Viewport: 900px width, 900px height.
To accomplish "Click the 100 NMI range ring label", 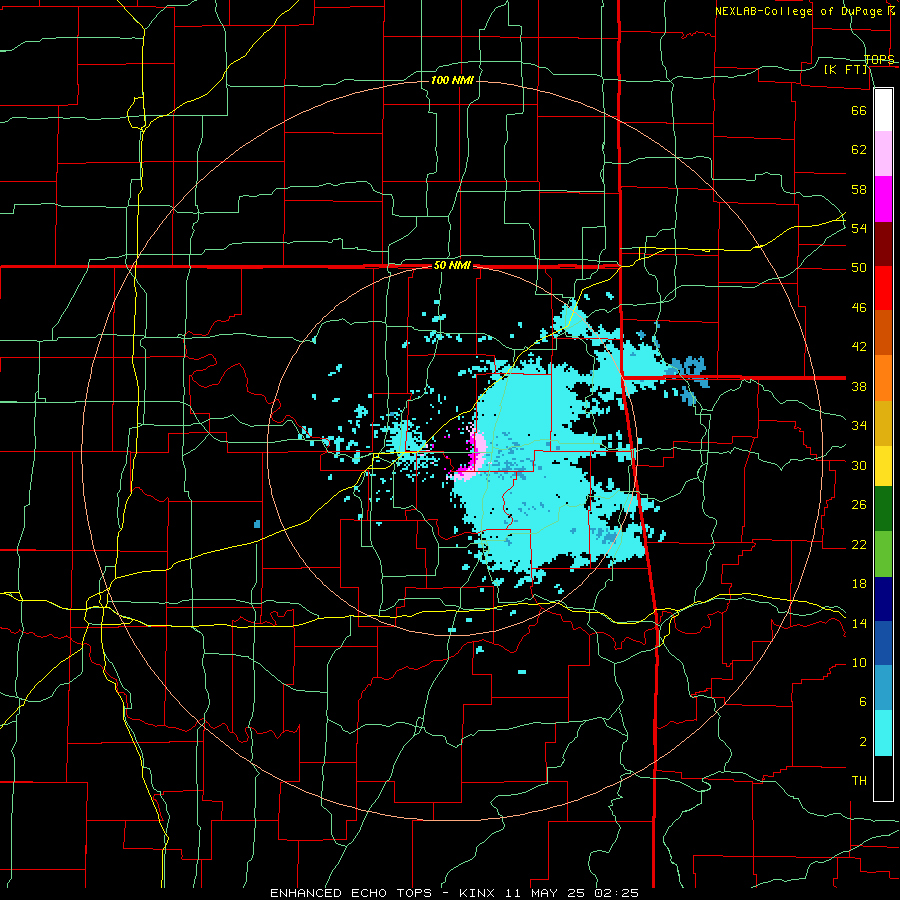I will 452,80.
